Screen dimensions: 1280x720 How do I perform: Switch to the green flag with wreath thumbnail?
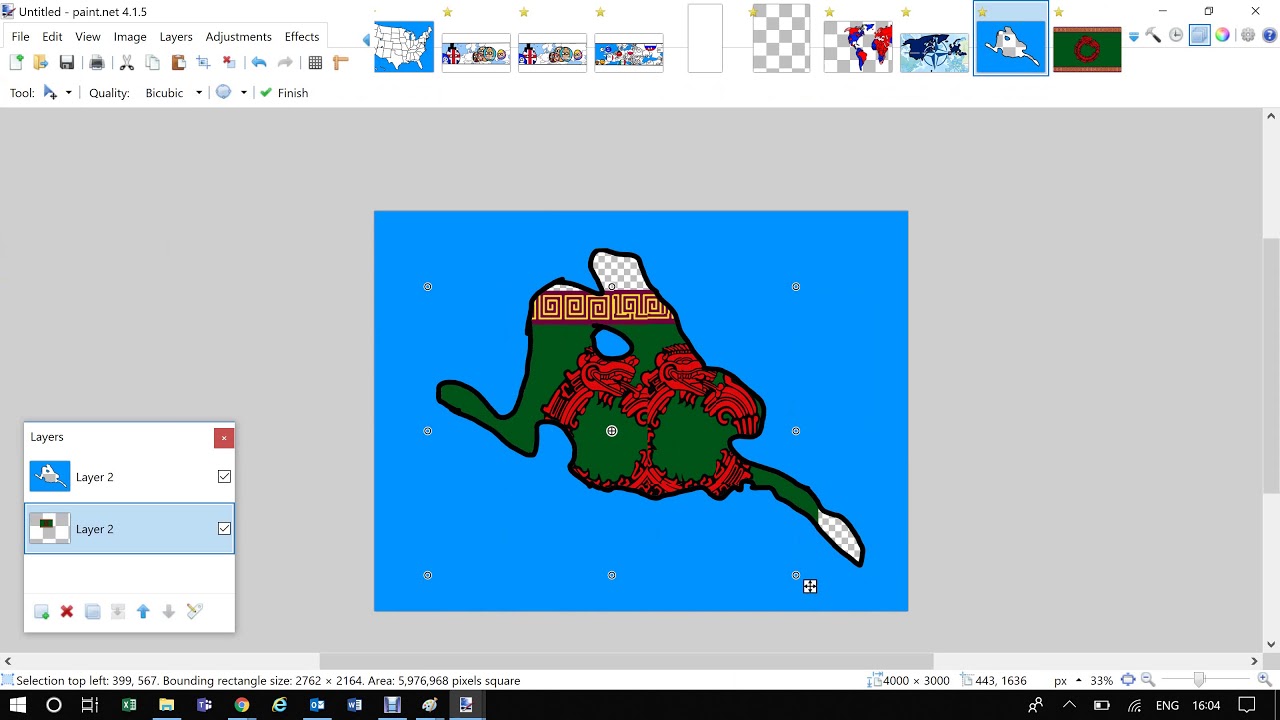point(1087,50)
